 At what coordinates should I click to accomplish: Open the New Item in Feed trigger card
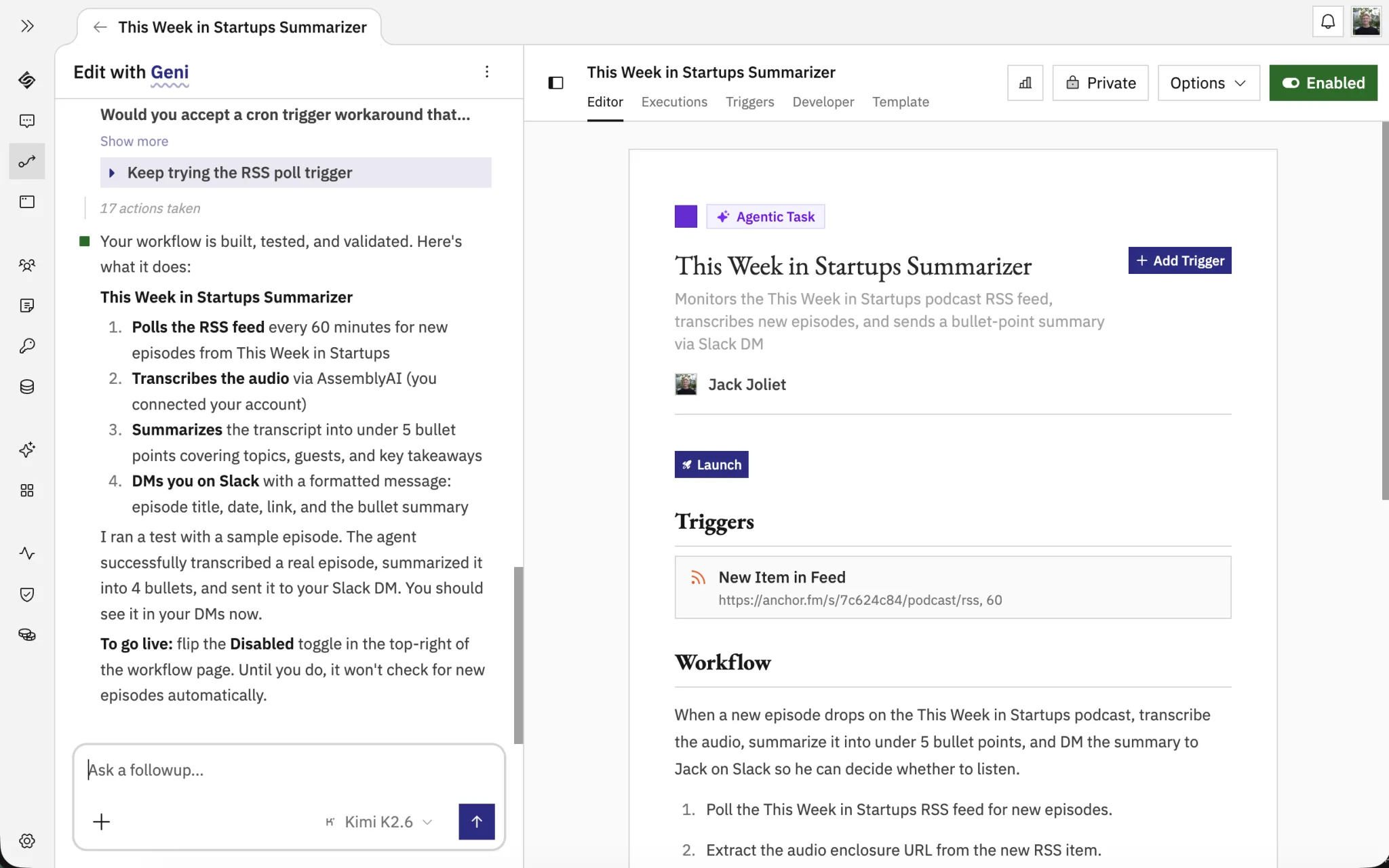tap(952, 587)
